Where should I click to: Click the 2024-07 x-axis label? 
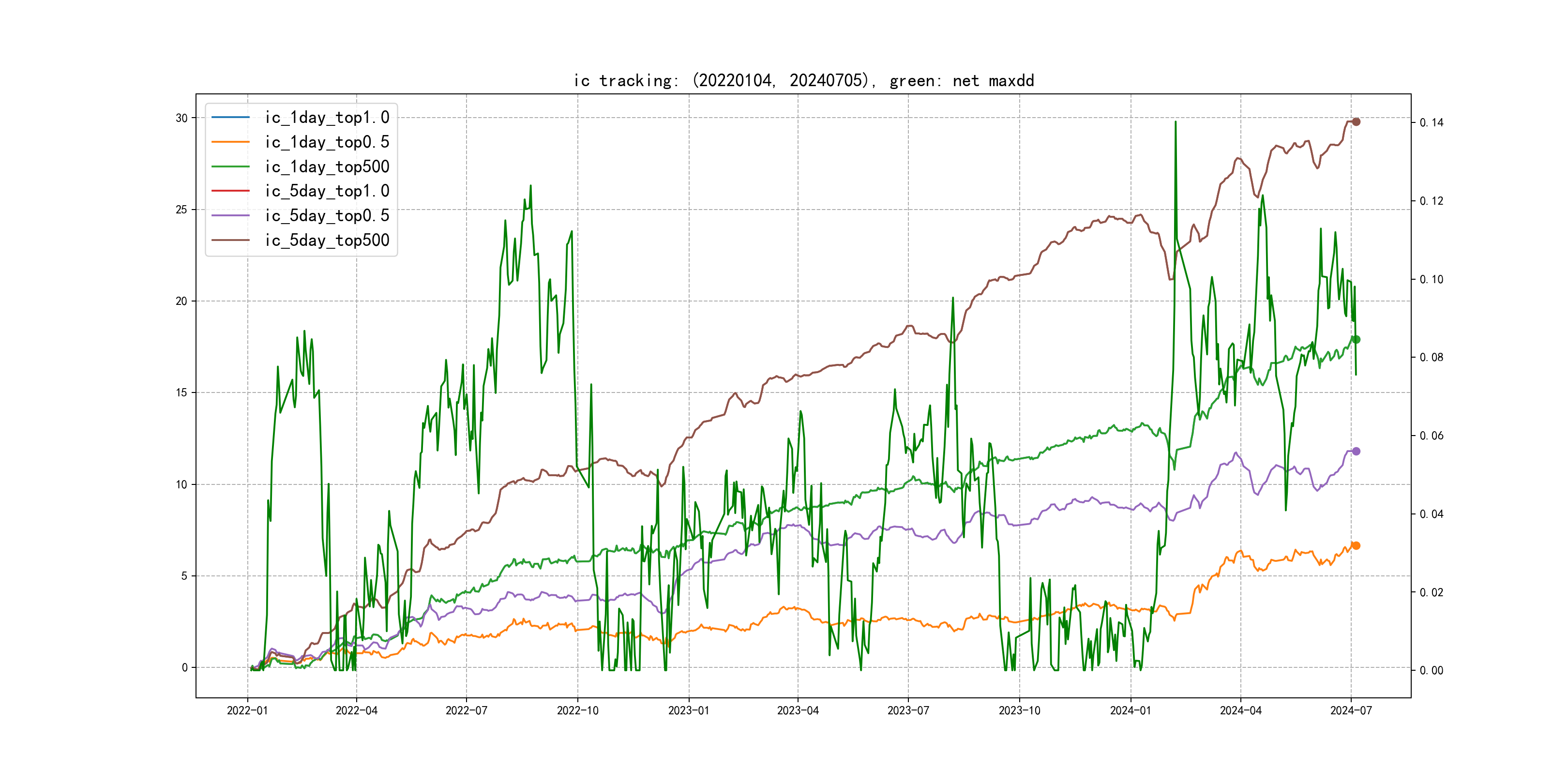pos(1351,710)
